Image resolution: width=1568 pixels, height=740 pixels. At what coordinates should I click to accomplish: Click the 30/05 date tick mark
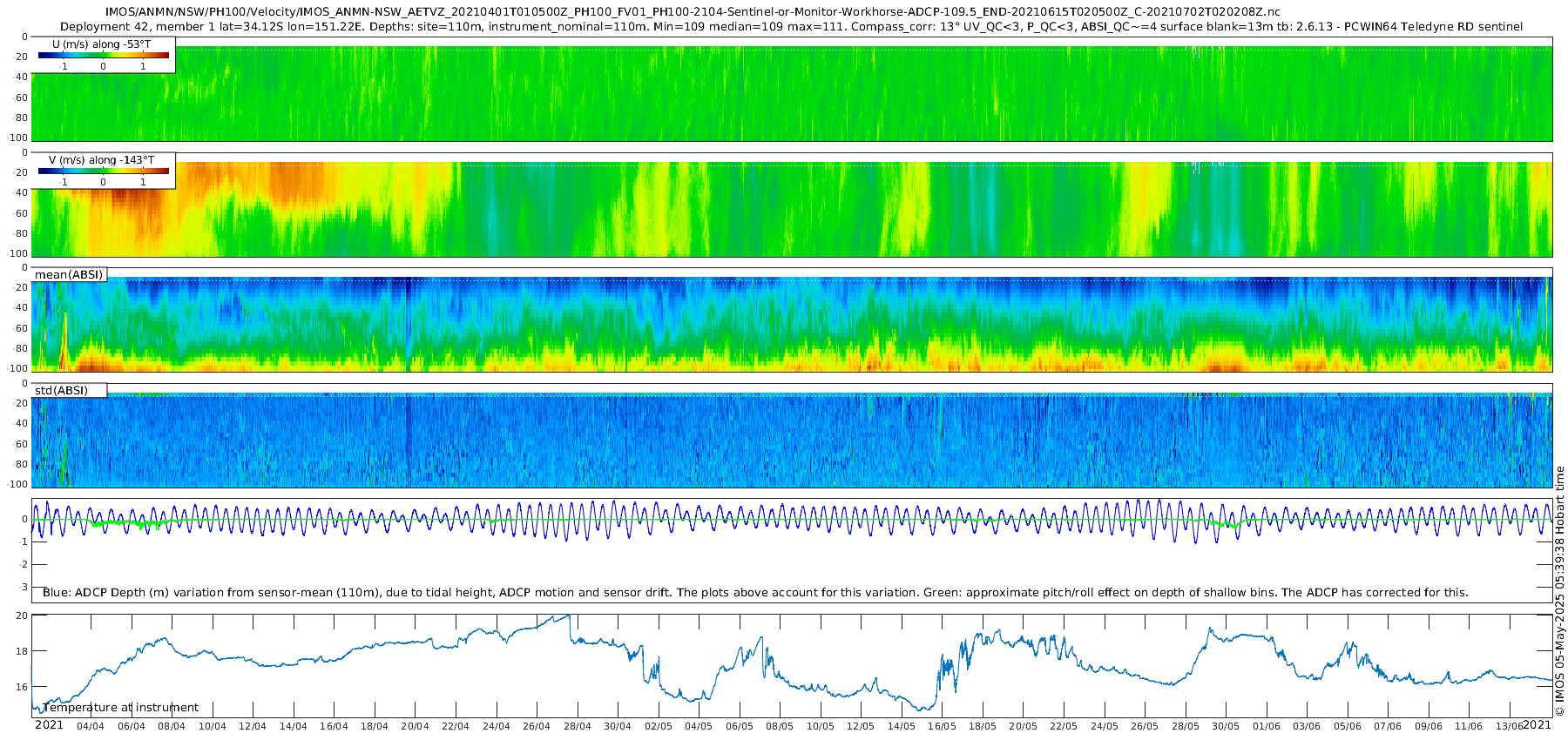pyautogui.click(x=1226, y=726)
